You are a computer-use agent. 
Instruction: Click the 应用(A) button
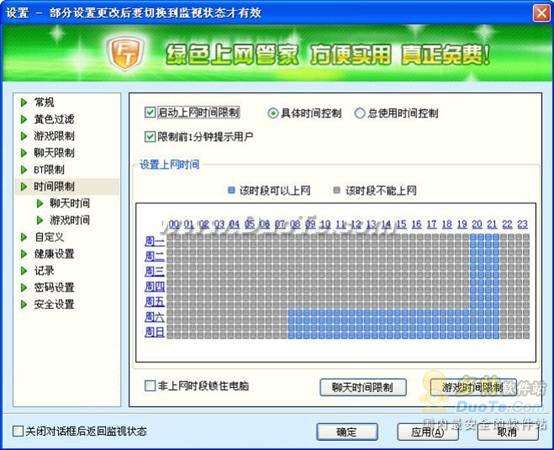[428, 432]
